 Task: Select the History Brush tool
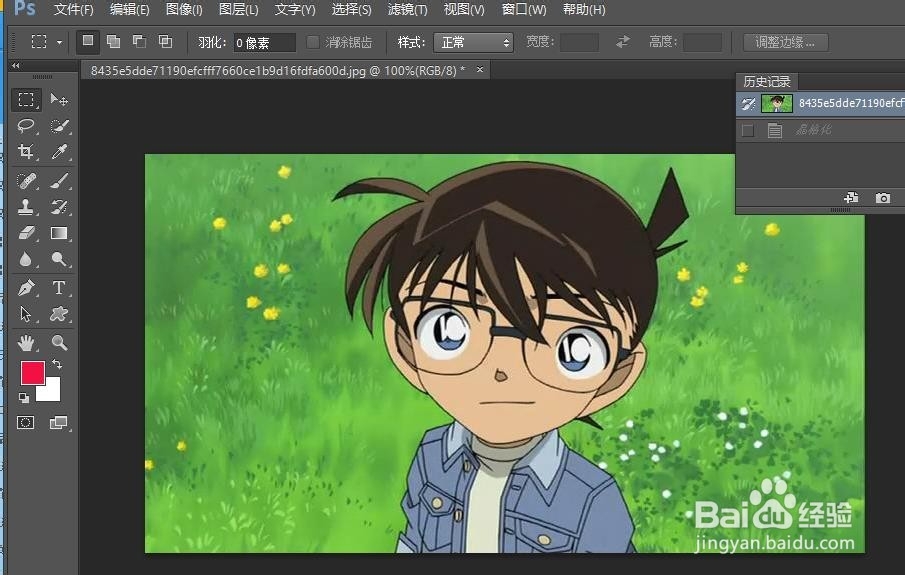point(58,207)
